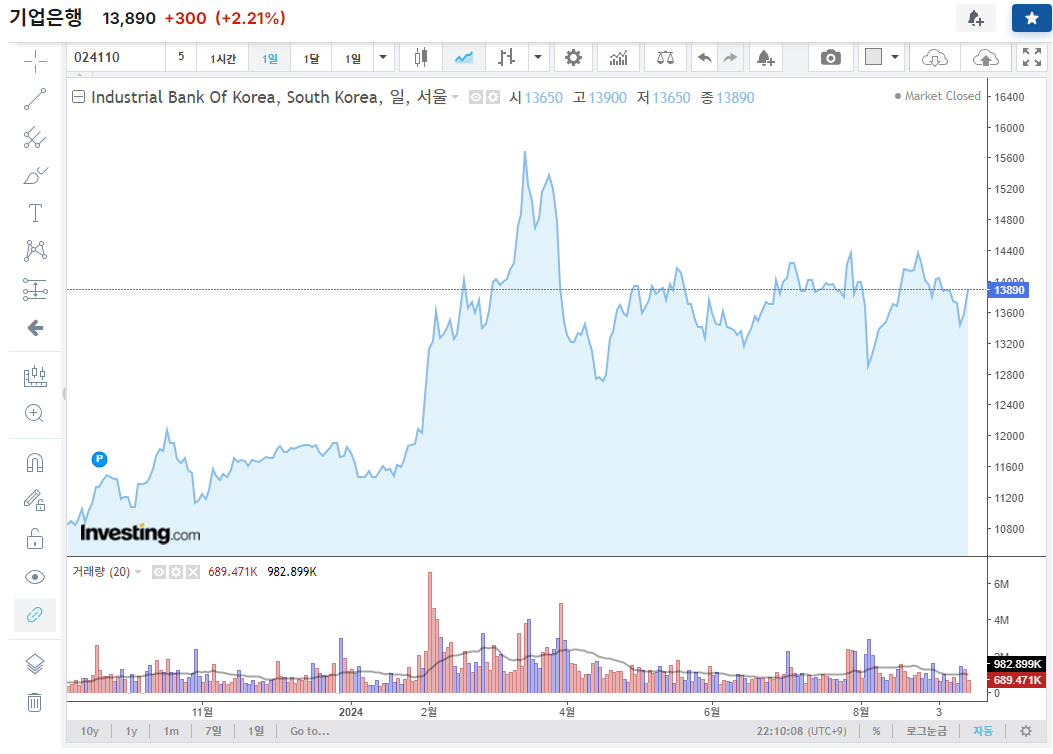Click the save chart cloud-upload icon

pyautogui.click(x=985, y=58)
